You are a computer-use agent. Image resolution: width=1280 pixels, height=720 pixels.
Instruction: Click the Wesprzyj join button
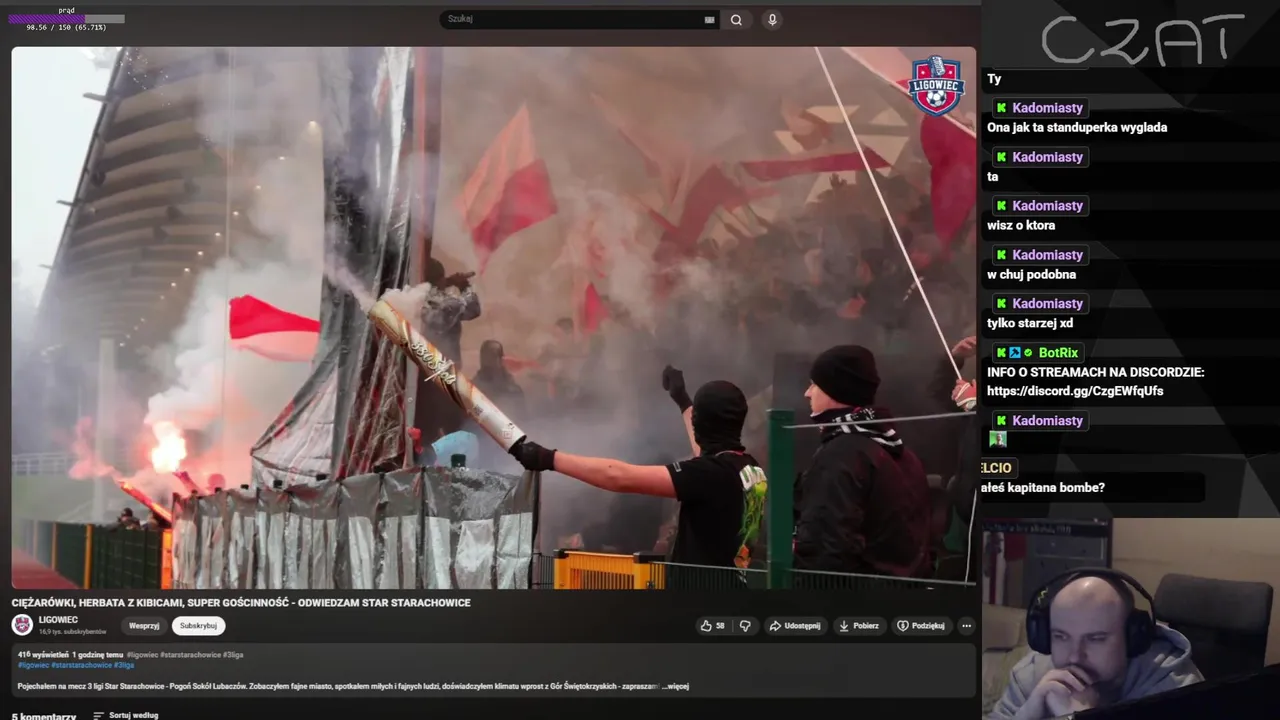[144, 626]
